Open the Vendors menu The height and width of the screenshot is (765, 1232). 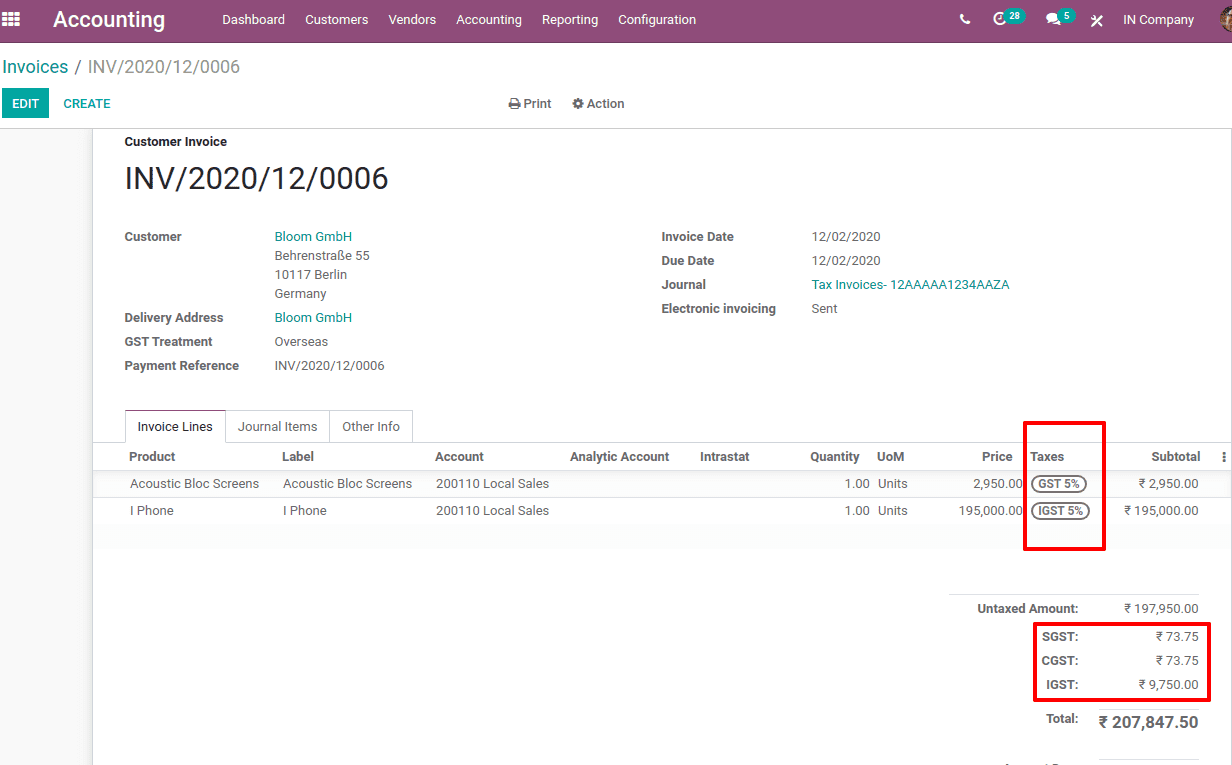412,19
